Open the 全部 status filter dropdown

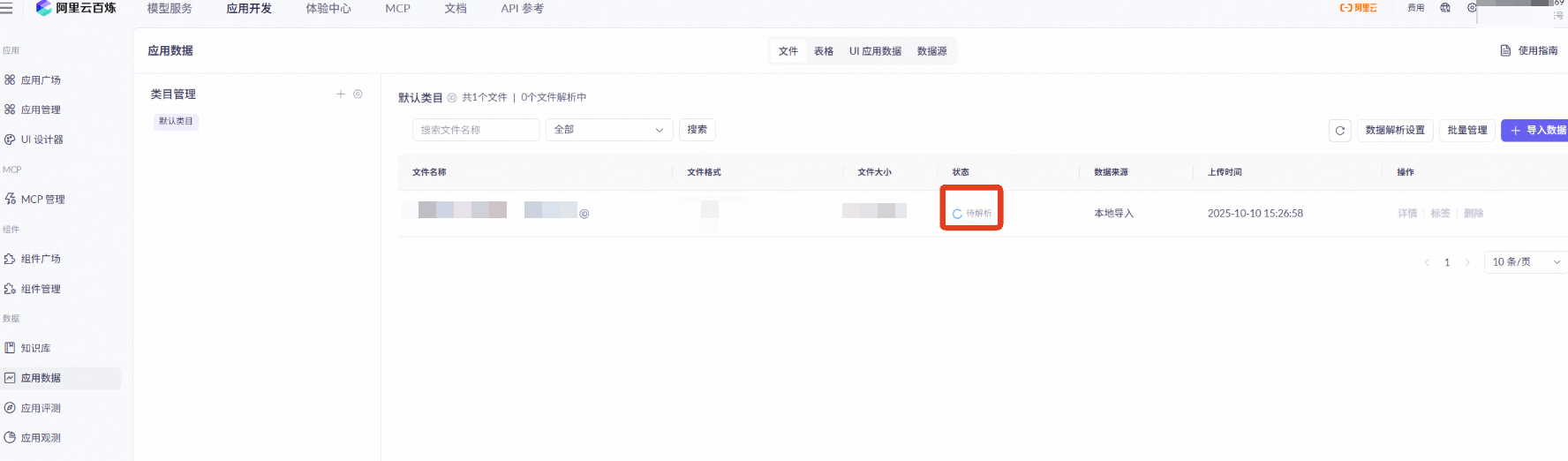[x=609, y=130]
